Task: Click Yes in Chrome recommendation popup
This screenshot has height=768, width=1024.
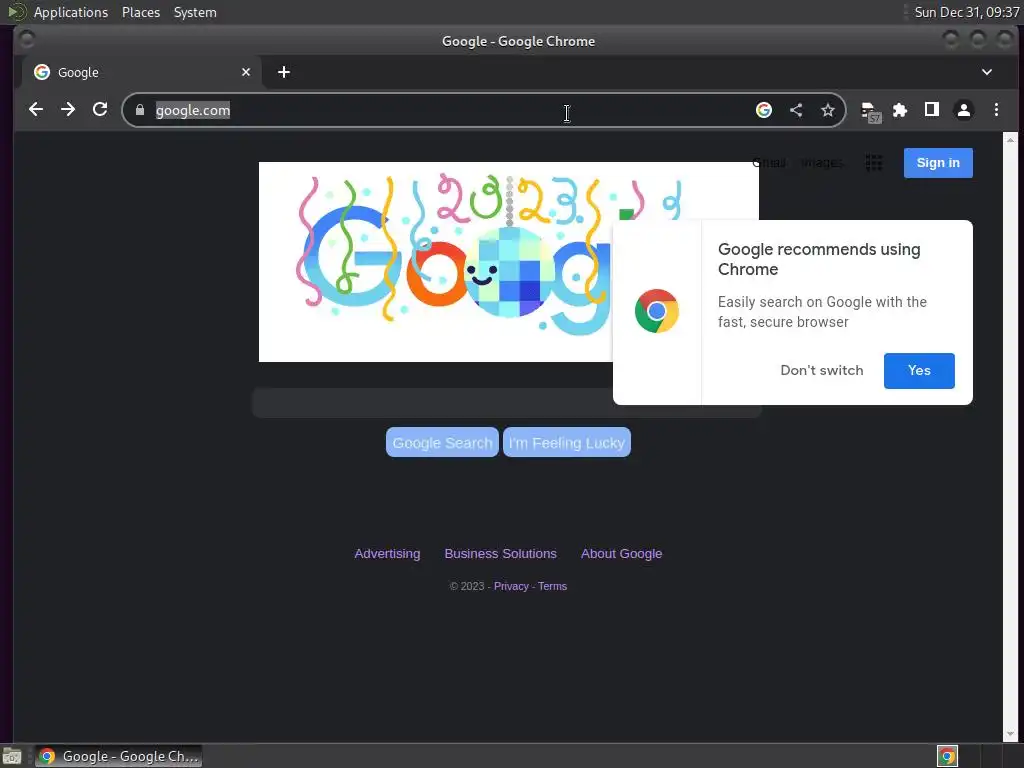Action: pyautogui.click(x=919, y=370)
